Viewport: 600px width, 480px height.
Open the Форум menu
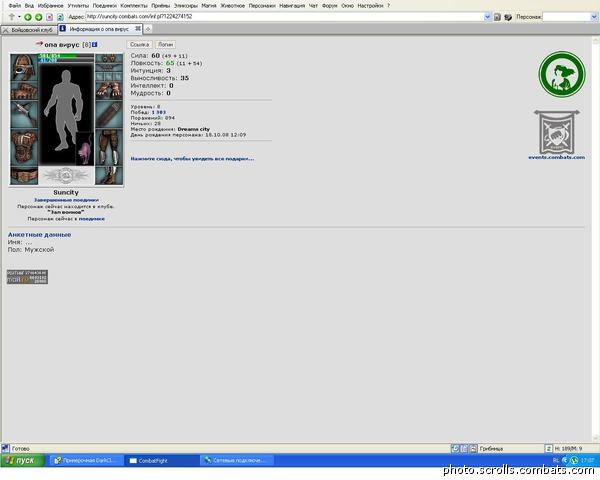(x=329, y=5)
